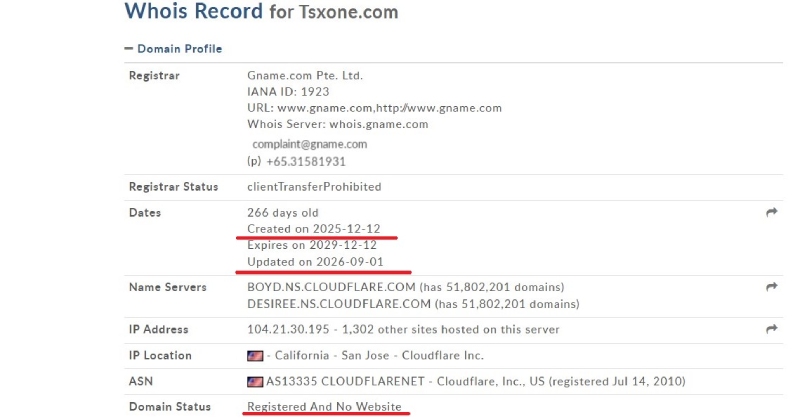The image size is (800, 419).
Task: Select Created on 2025-12-12 date
Action: (x=314, y=229)
